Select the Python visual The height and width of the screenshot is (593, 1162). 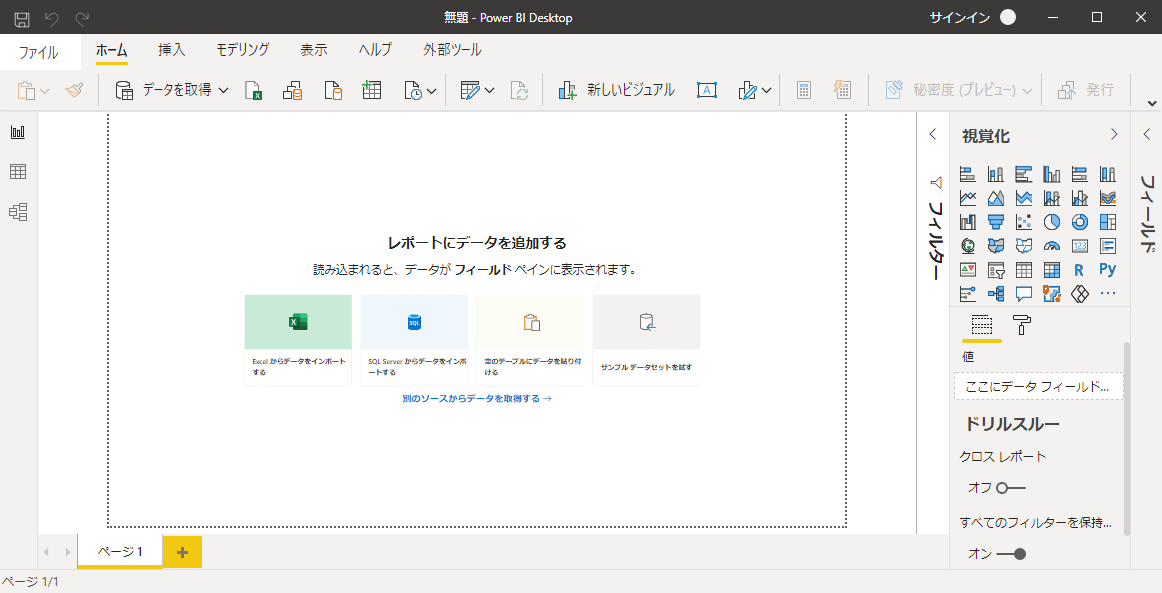[1108, 270]
